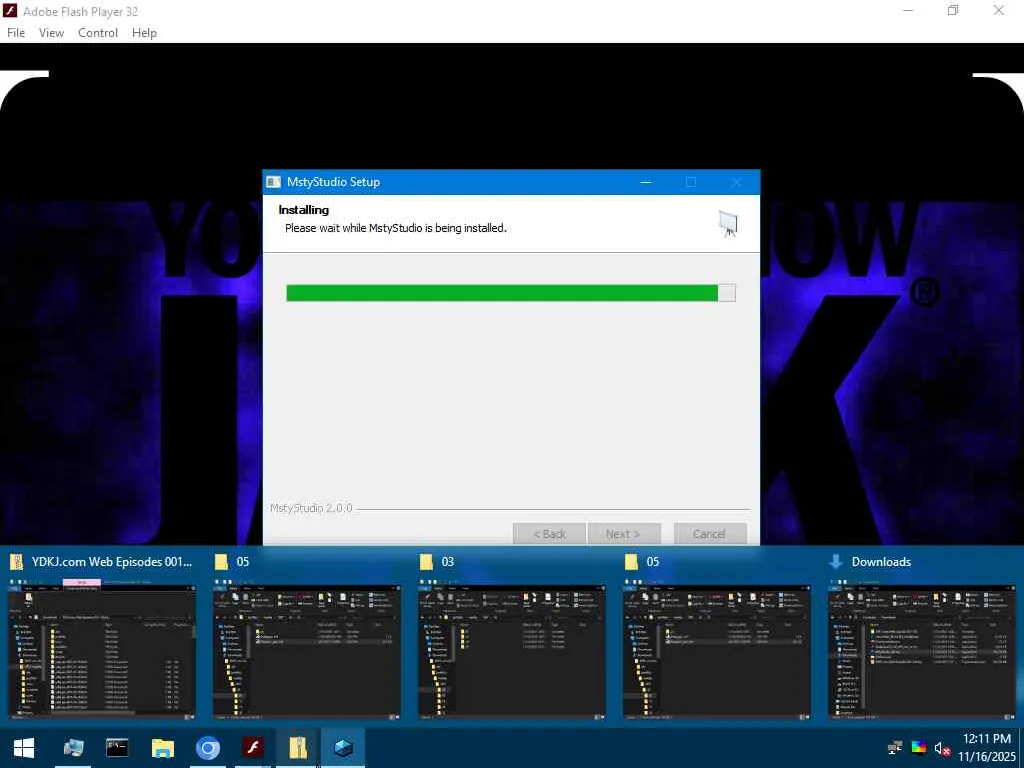Open the Help menu in Flash Player
Screen dimensions: 1024x768
pyautogui.click(x=144, y=33)
